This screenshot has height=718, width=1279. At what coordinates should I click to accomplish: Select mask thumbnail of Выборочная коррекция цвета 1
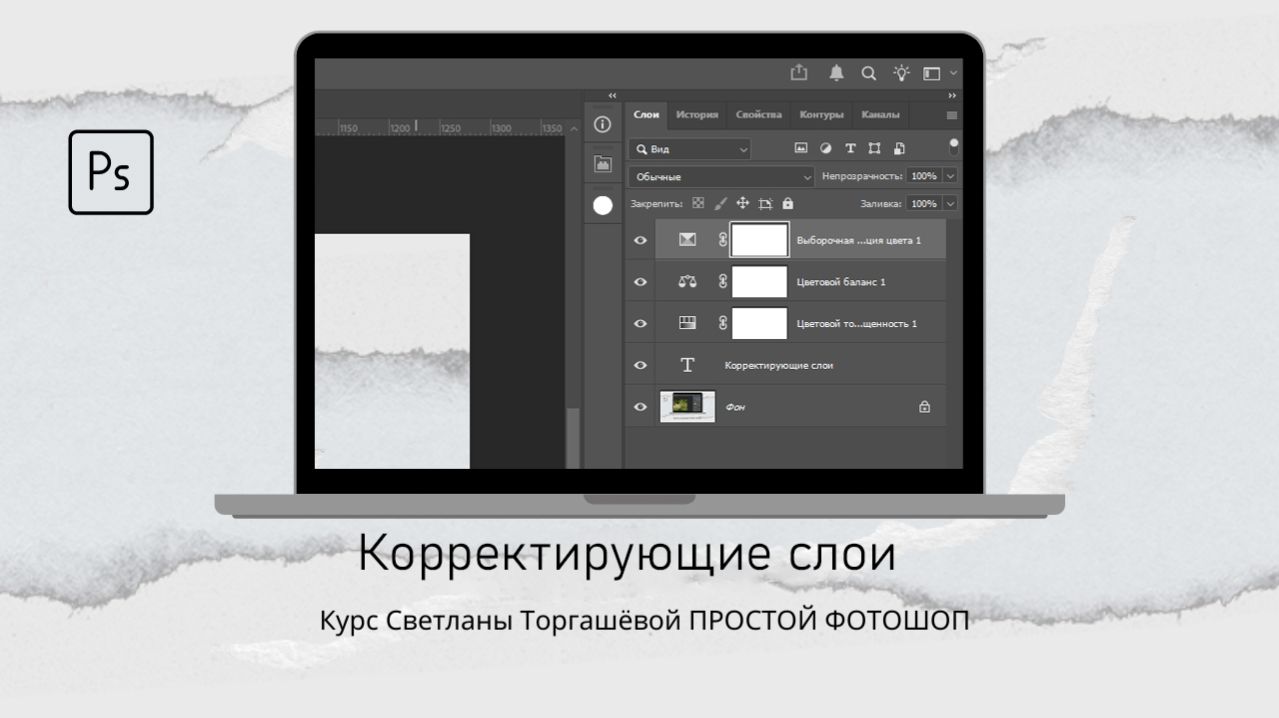tap(760, 240)
